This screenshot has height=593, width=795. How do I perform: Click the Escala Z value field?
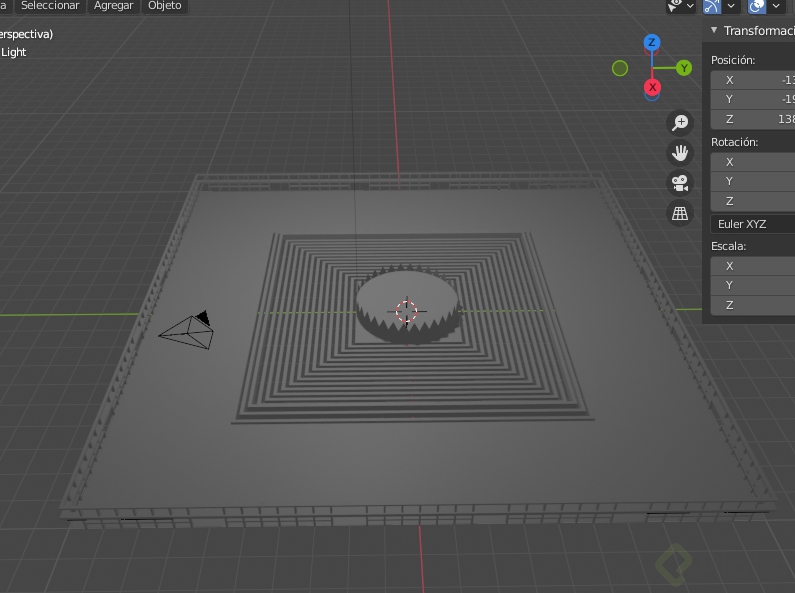coord(752,305)
